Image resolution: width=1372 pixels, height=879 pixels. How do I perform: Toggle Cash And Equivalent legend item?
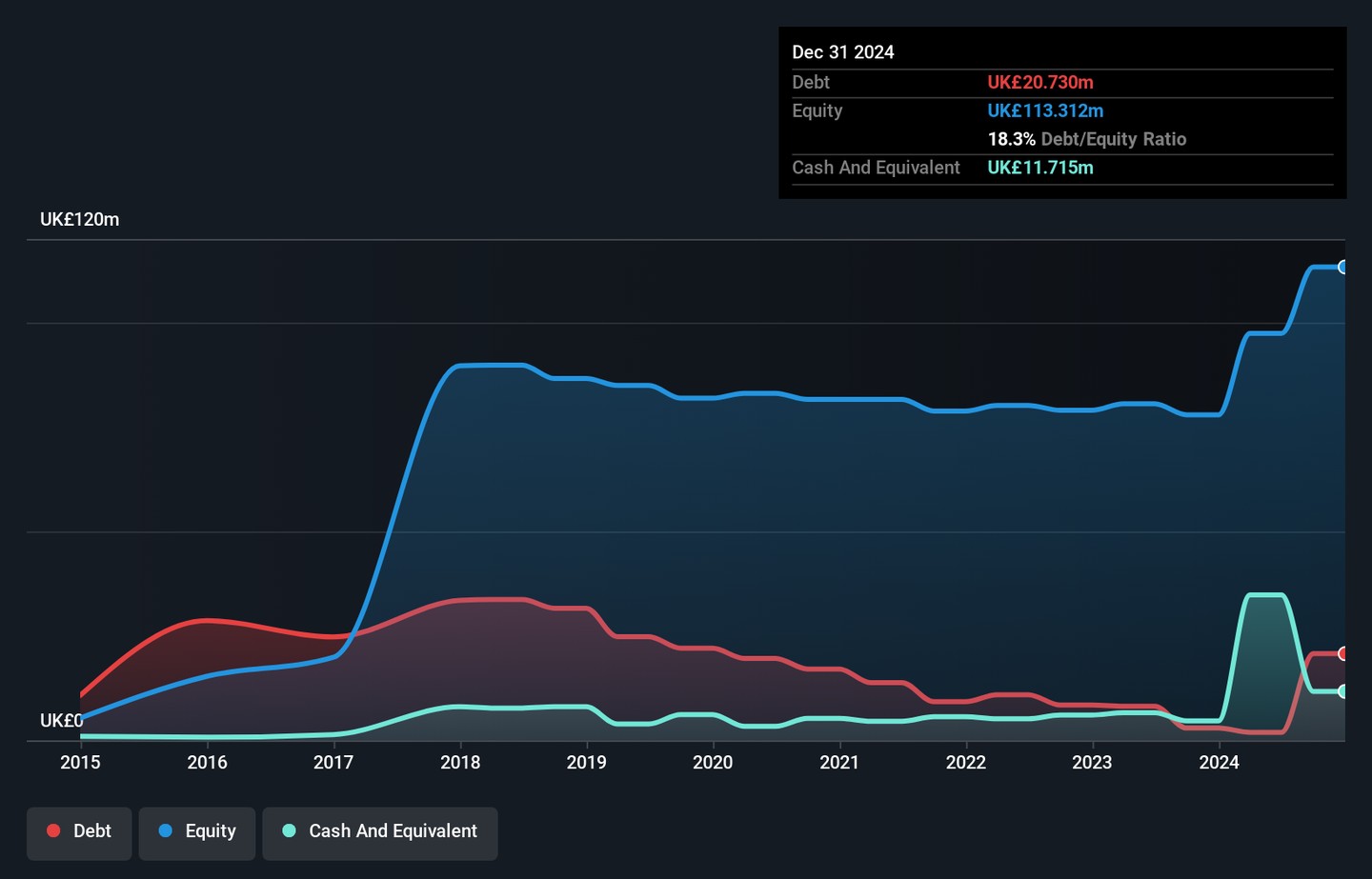click(380, 831)
